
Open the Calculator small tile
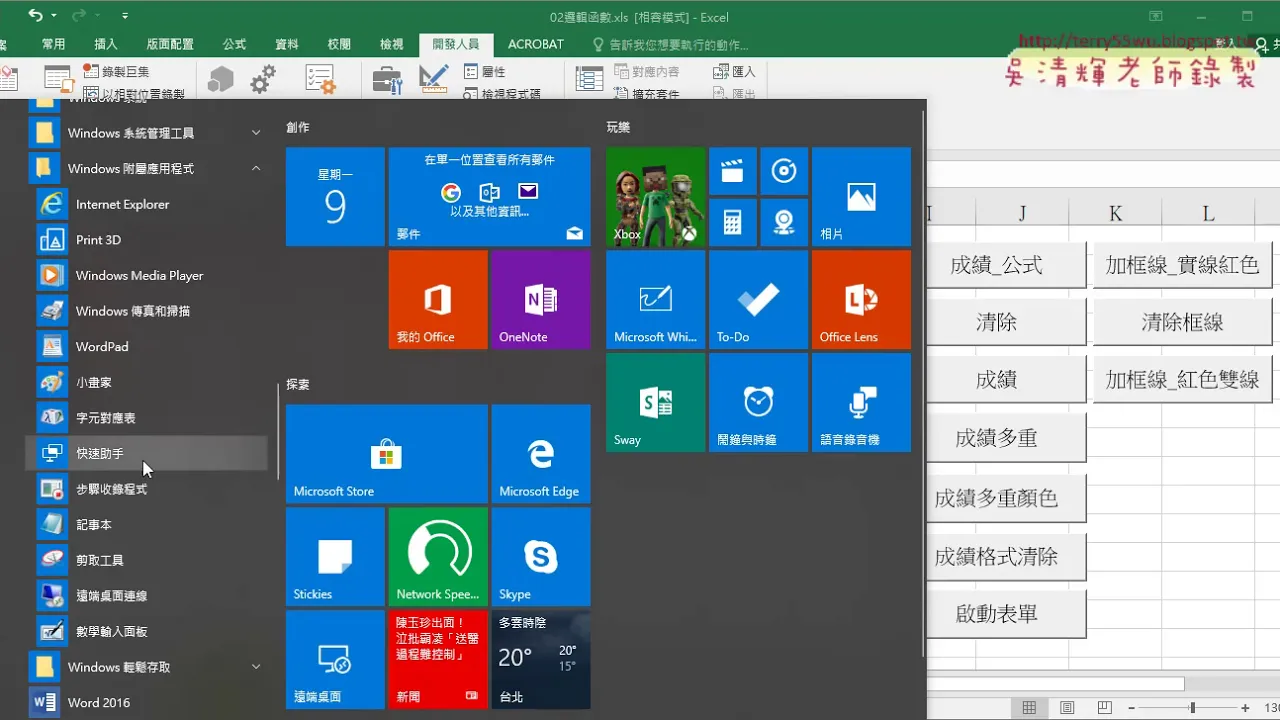732,222
